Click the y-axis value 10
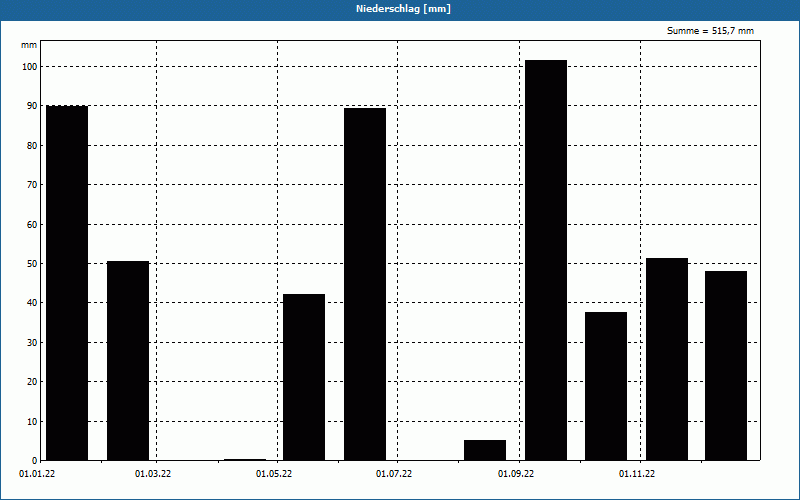The width and height of the screenshot is (800, 500). pos(33,422)
